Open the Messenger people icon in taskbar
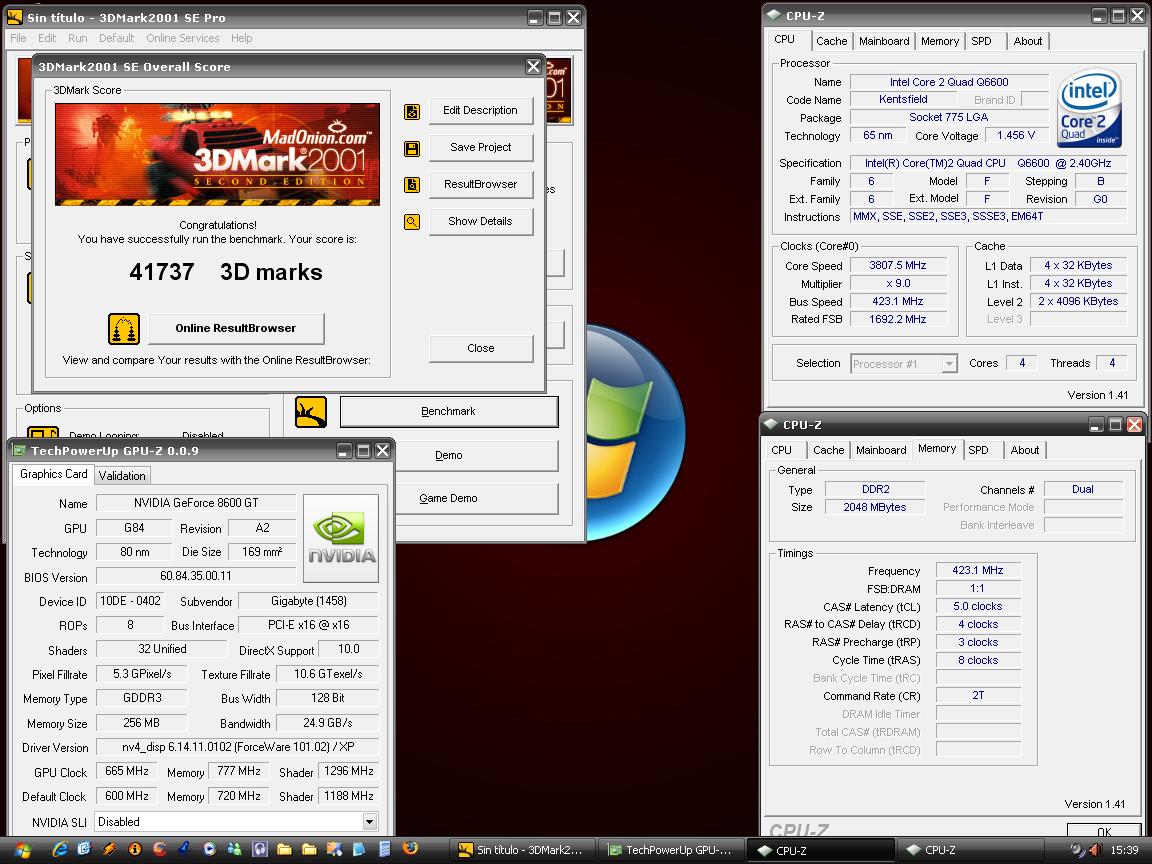This screenshot has height=864, width=1152. click(234, 849)
